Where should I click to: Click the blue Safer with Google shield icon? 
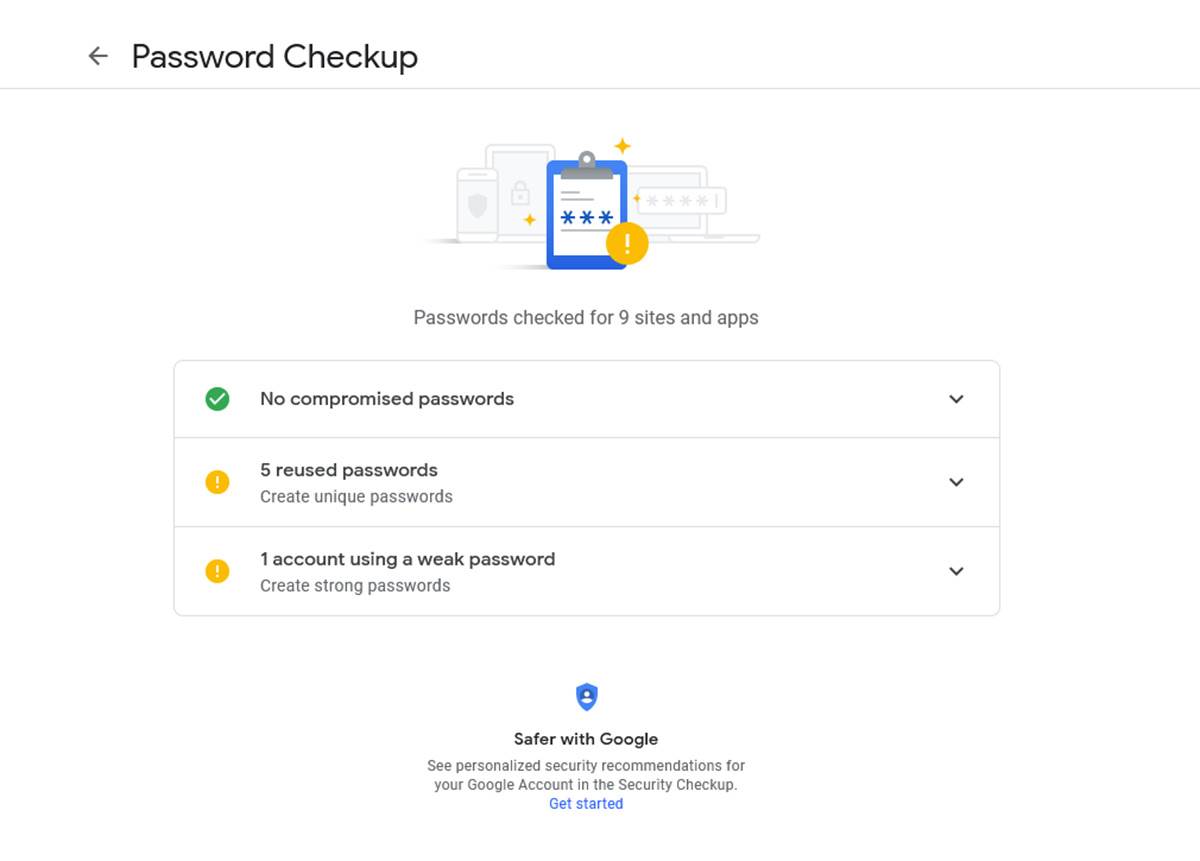point(586,696)
